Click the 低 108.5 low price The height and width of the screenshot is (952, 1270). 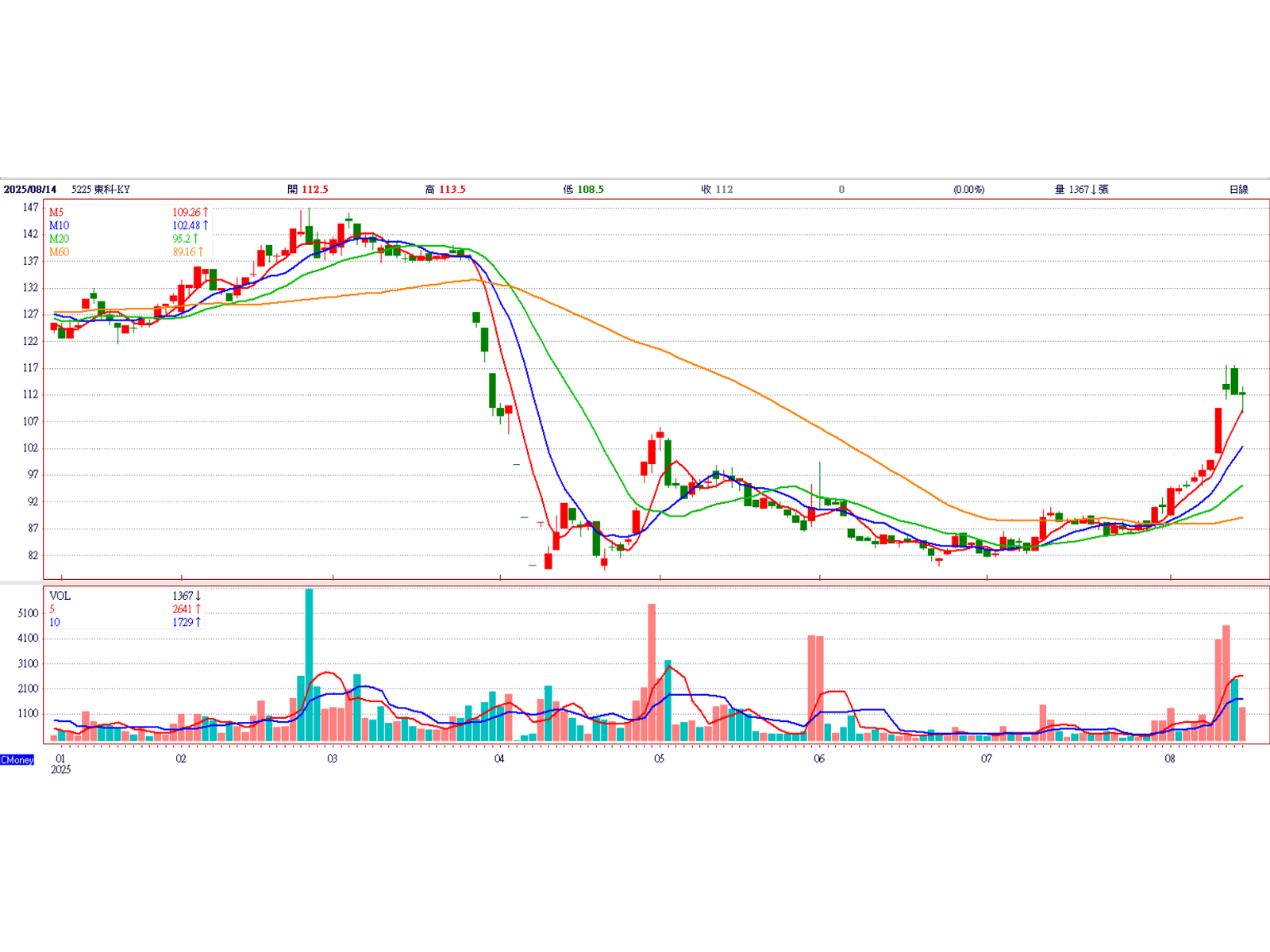(x=583, y=190)
